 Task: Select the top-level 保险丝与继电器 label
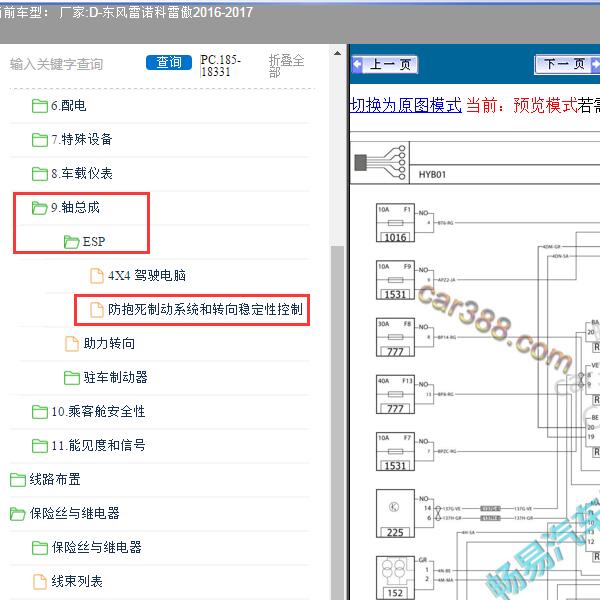tap(75, 514)
